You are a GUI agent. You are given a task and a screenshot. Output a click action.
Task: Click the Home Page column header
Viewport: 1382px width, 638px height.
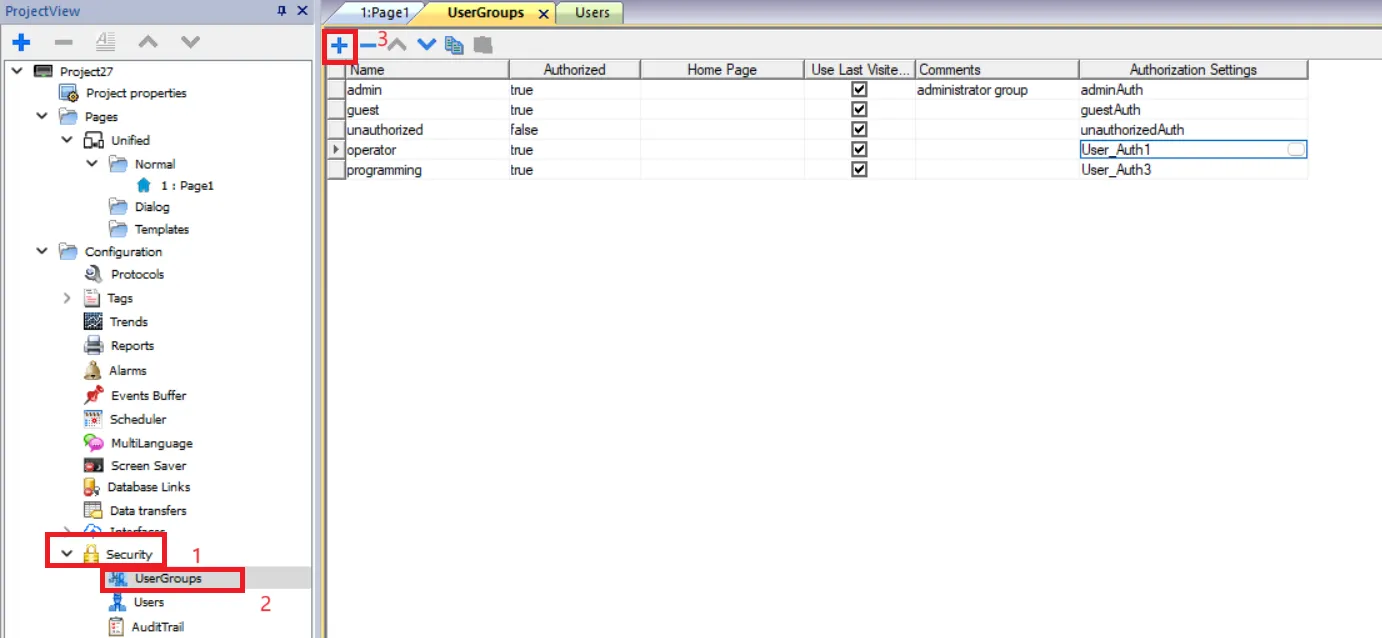coord(722,70)
